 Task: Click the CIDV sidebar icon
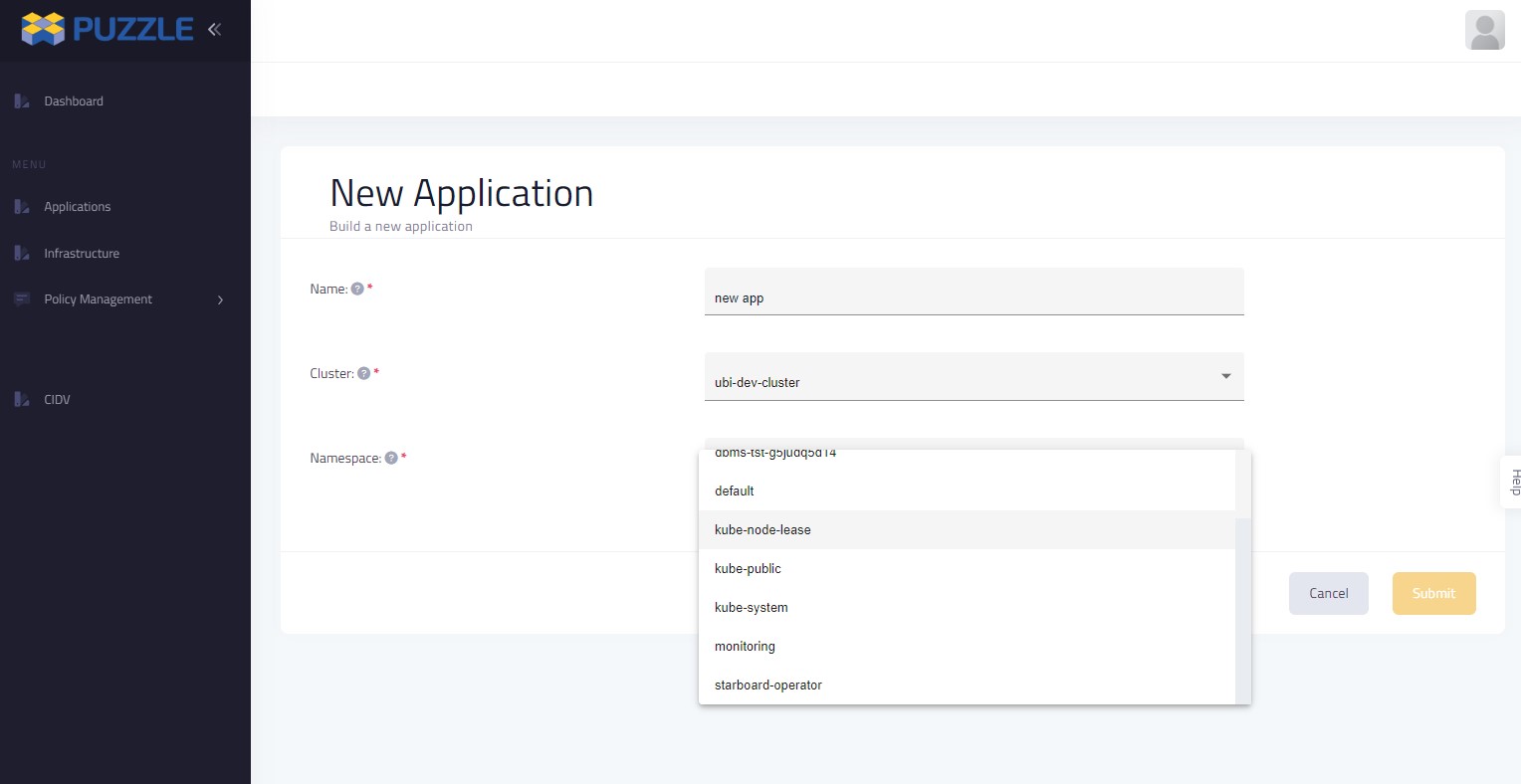[22, 400]
